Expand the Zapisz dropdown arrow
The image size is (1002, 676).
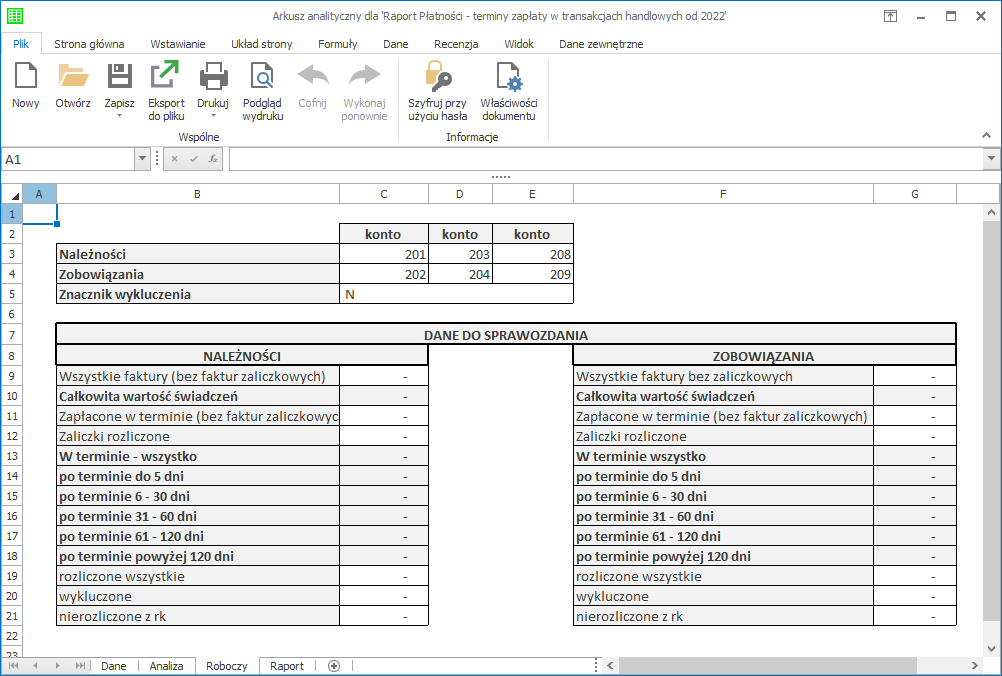coord(120,115)
